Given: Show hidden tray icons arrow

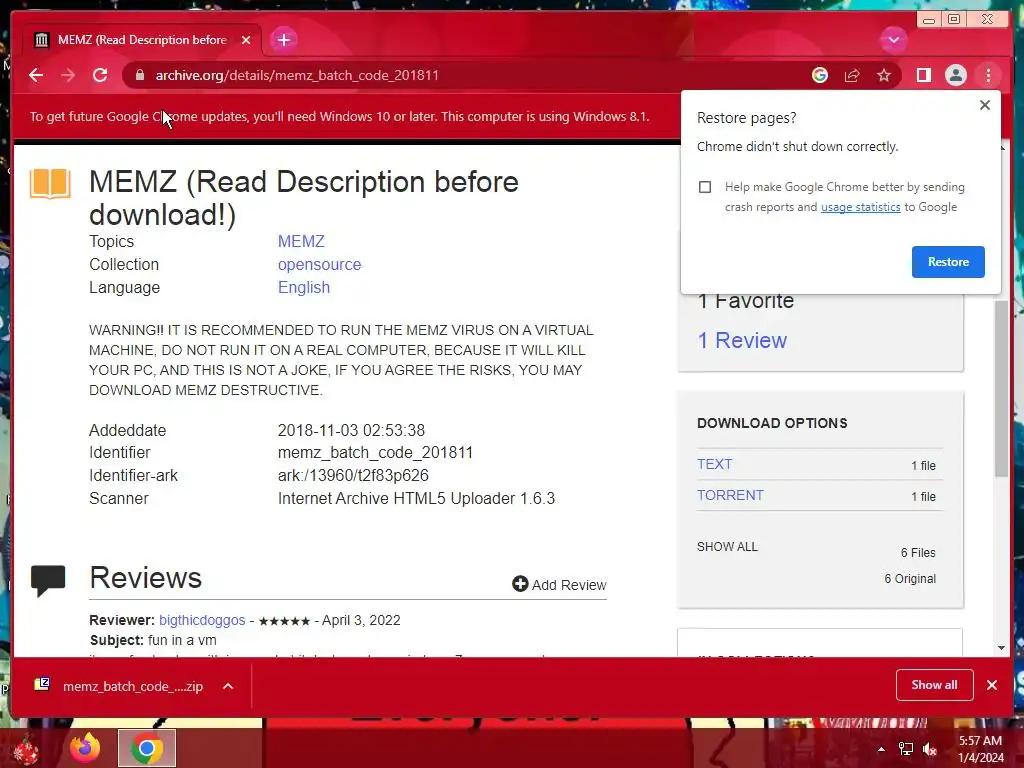Looking at the screenshot, I should point(881,749).
